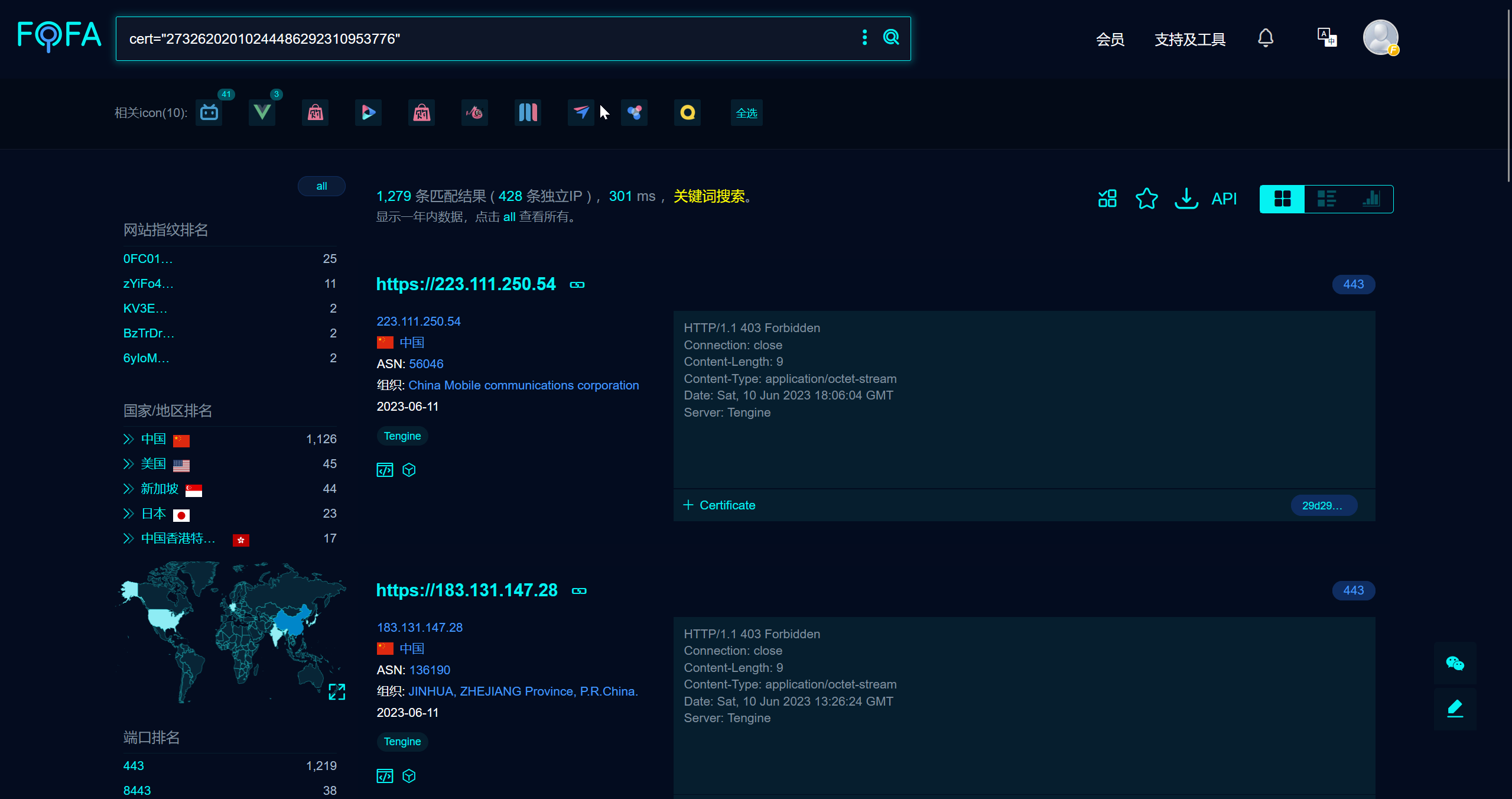1512x799 pixels.
Task: Click ASN 136190
Action: click(430, 670)
